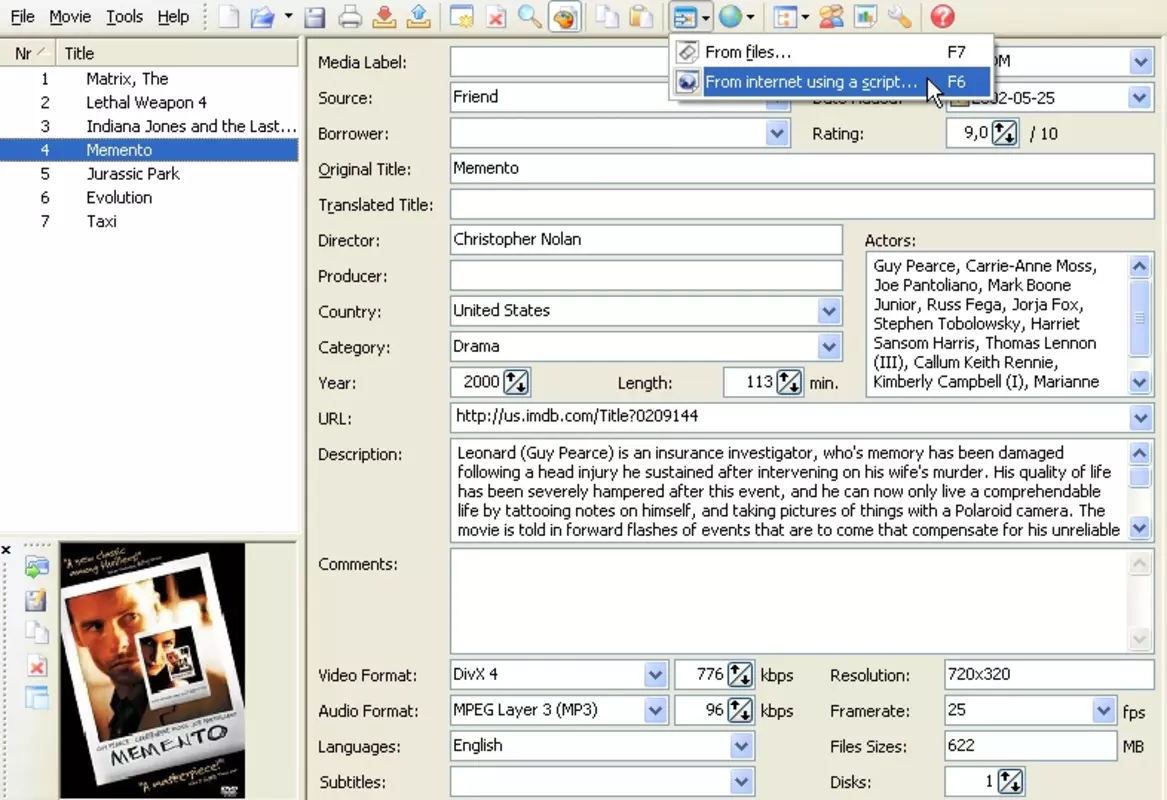Expand the Category dropdown
The width and height of the screenshot is (1167, 800).
coord(829,347)
